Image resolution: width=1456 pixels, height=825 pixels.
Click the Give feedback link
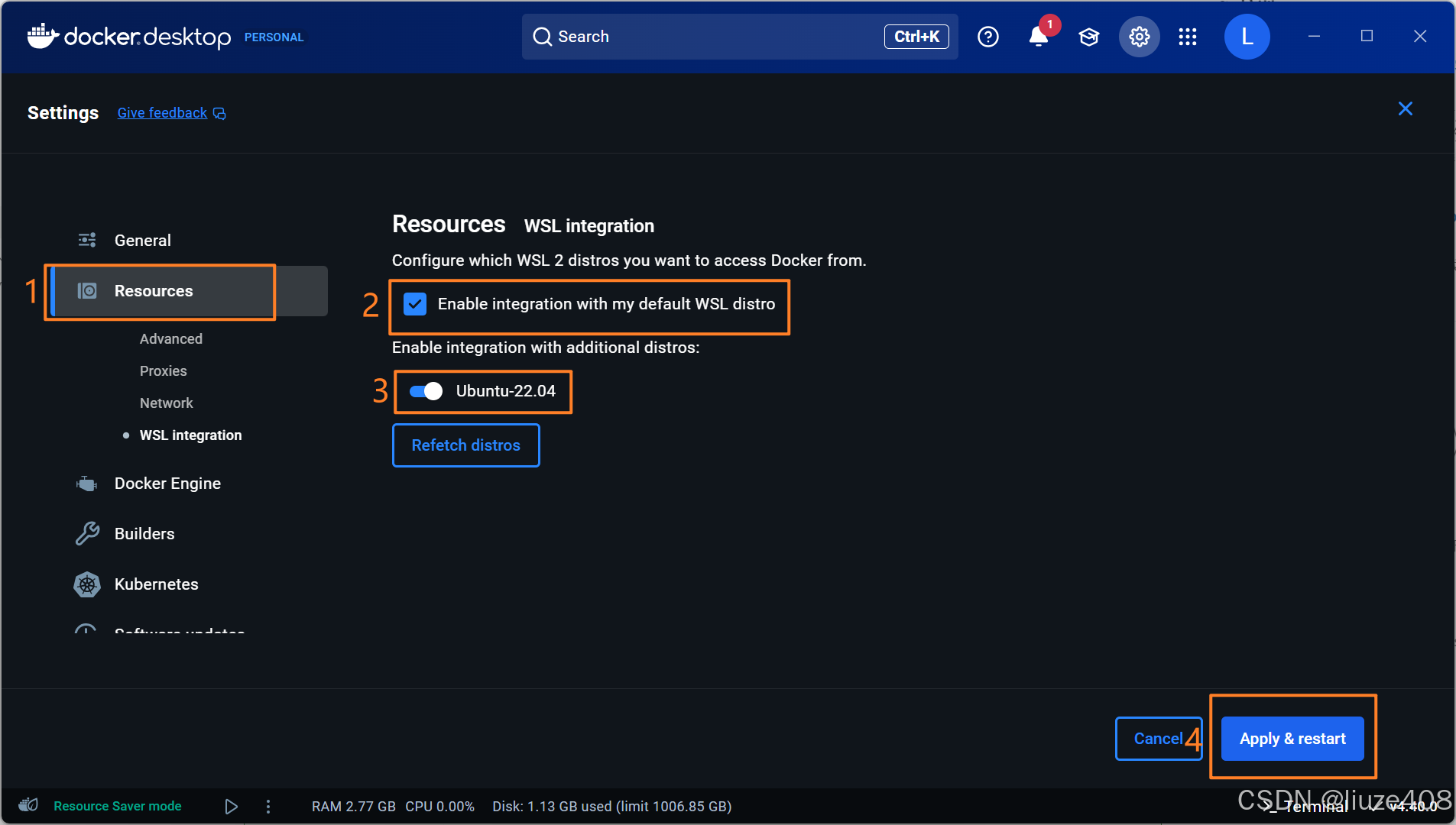162,113
